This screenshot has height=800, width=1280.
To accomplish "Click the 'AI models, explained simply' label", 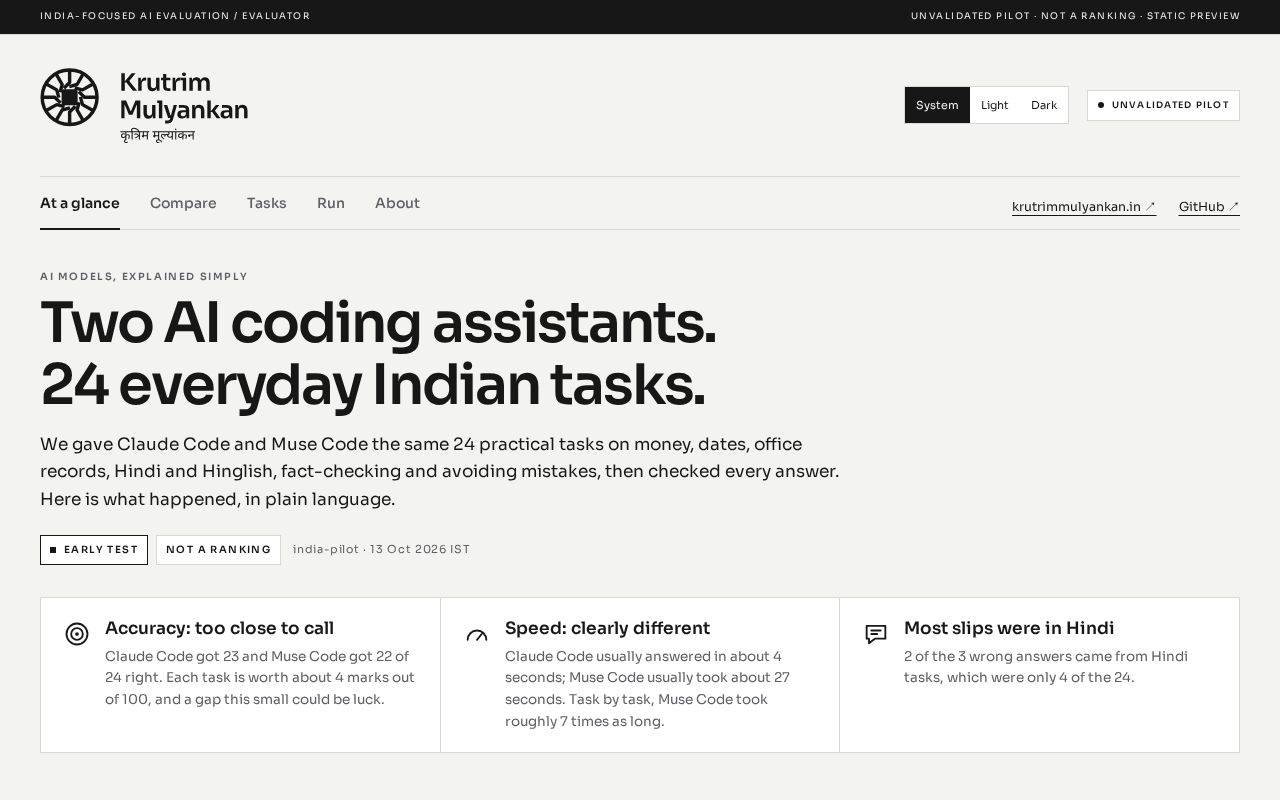I will pos(144,277).
